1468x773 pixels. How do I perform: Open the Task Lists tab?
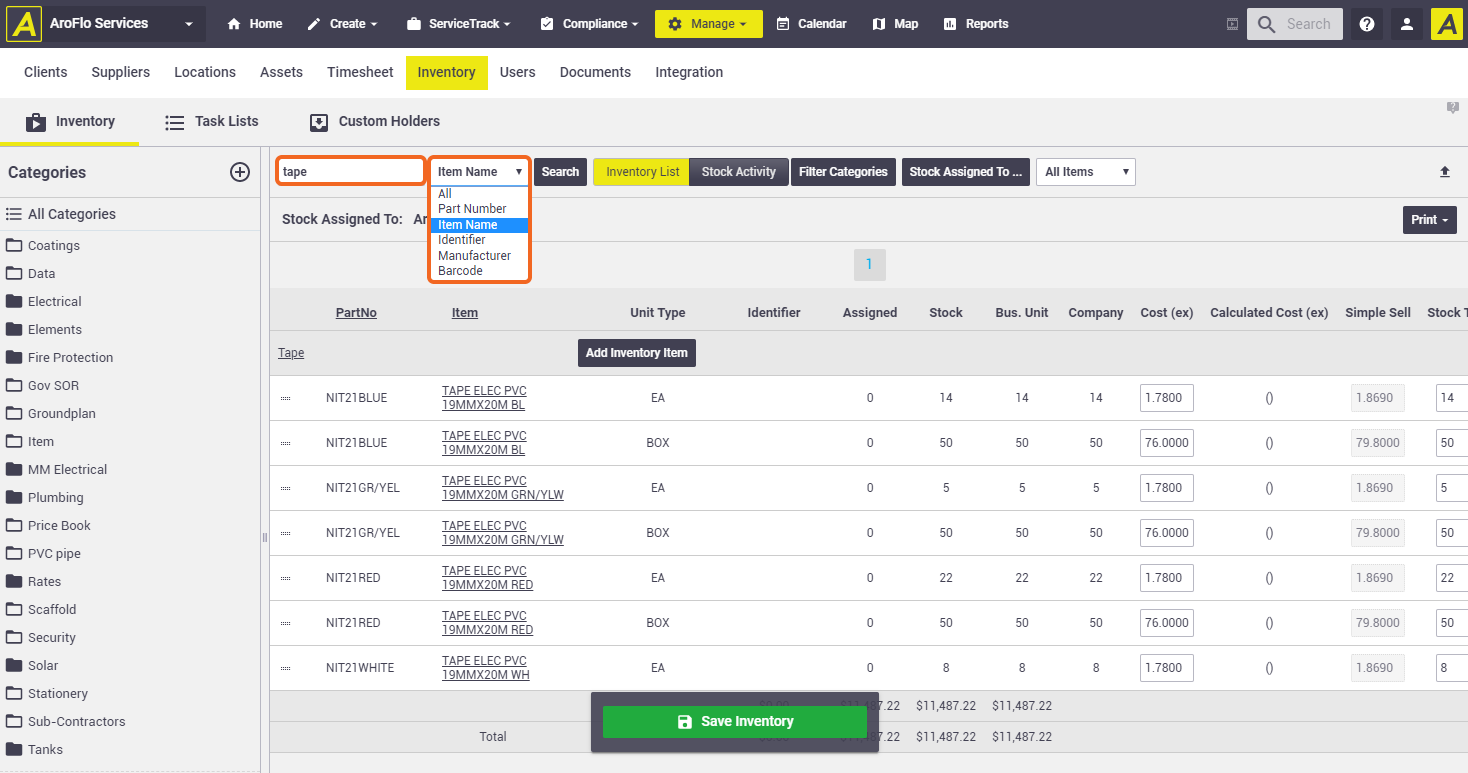(x=212, y=121)
